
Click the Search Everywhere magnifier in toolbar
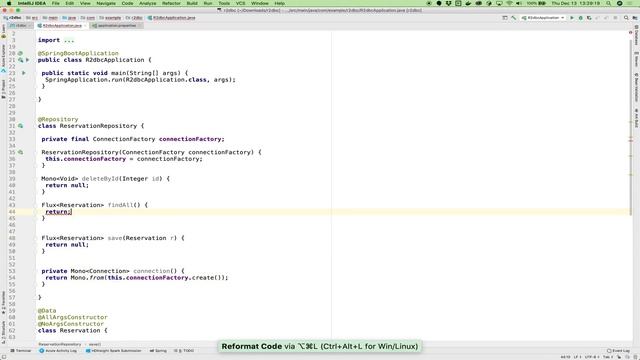[626, 18]
